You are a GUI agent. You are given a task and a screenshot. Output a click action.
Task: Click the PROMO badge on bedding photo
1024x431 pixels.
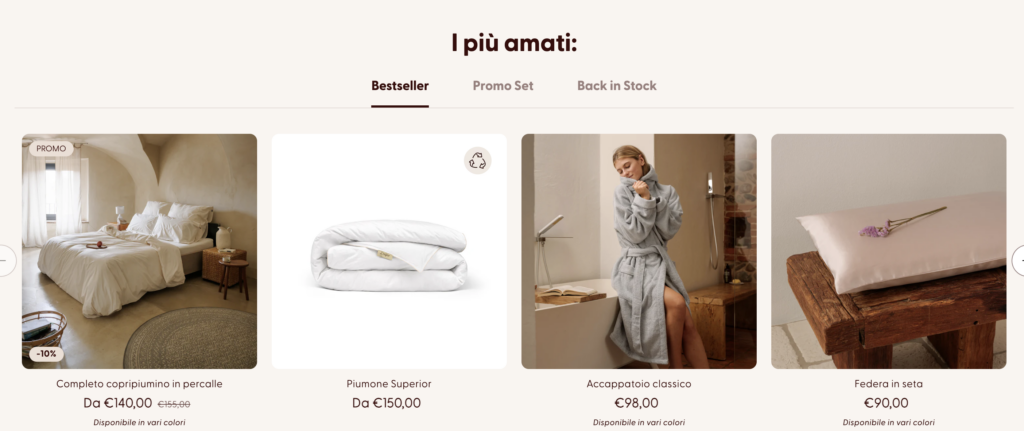pos(51,149)
